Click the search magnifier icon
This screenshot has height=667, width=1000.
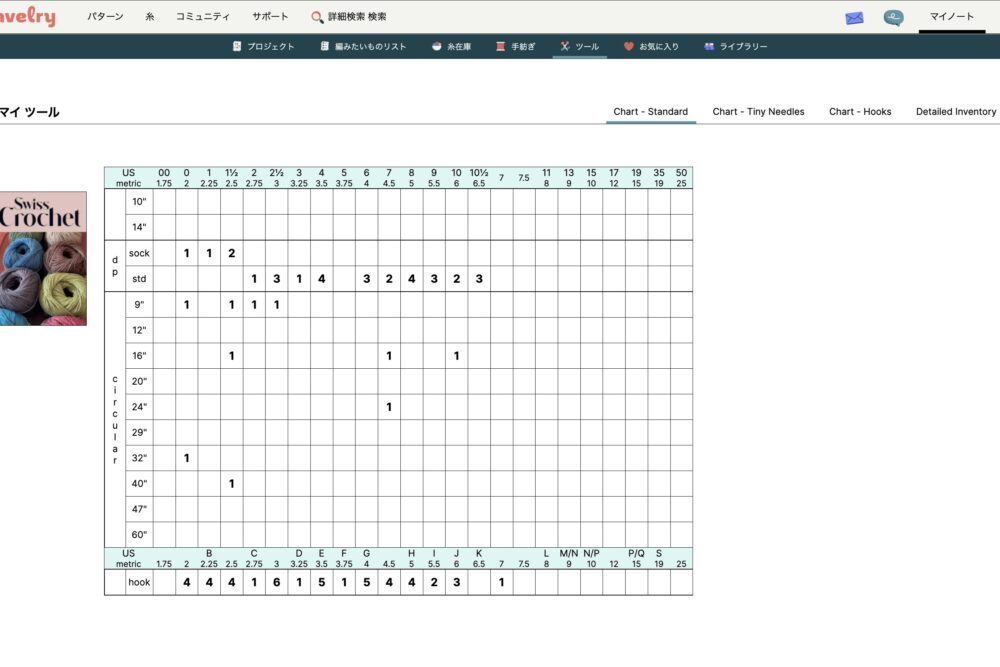(317, 17)
